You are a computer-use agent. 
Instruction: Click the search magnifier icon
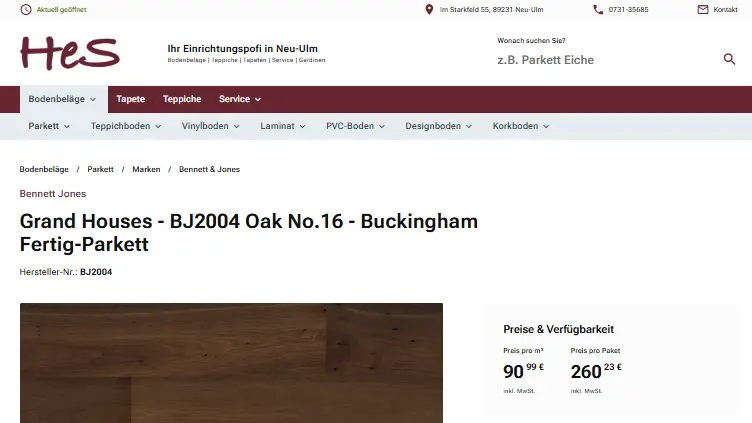[729, 59]
